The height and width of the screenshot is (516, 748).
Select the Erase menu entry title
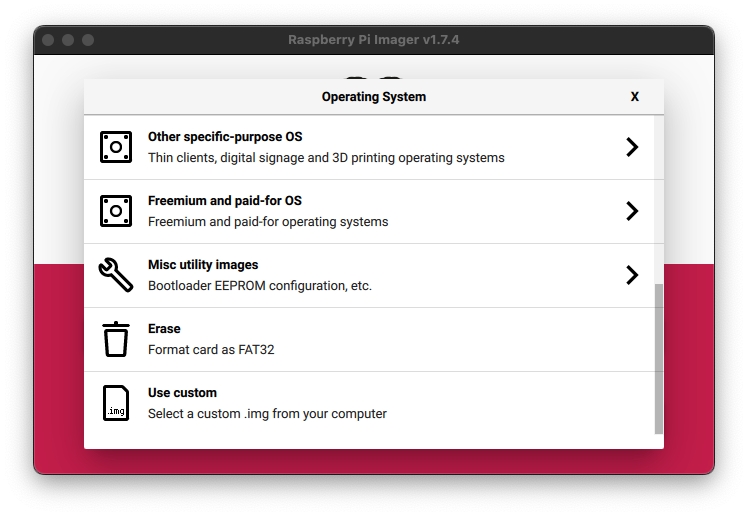164,329
